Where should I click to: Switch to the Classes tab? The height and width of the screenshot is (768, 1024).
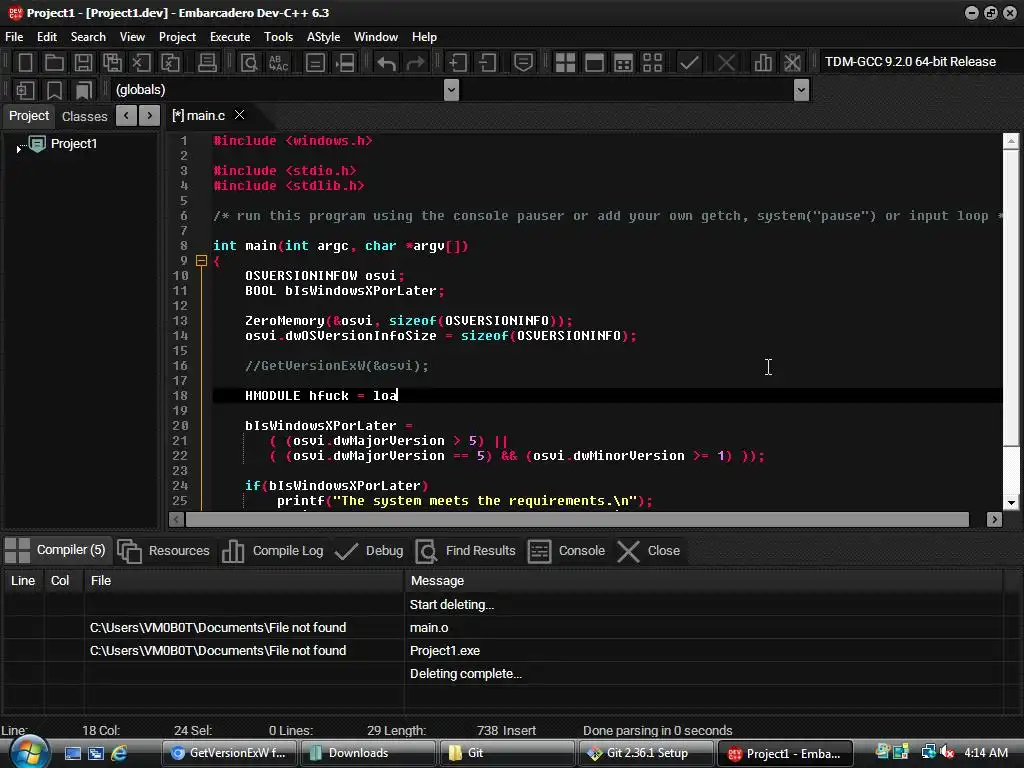pyautogui.click(x=84, y=116)
